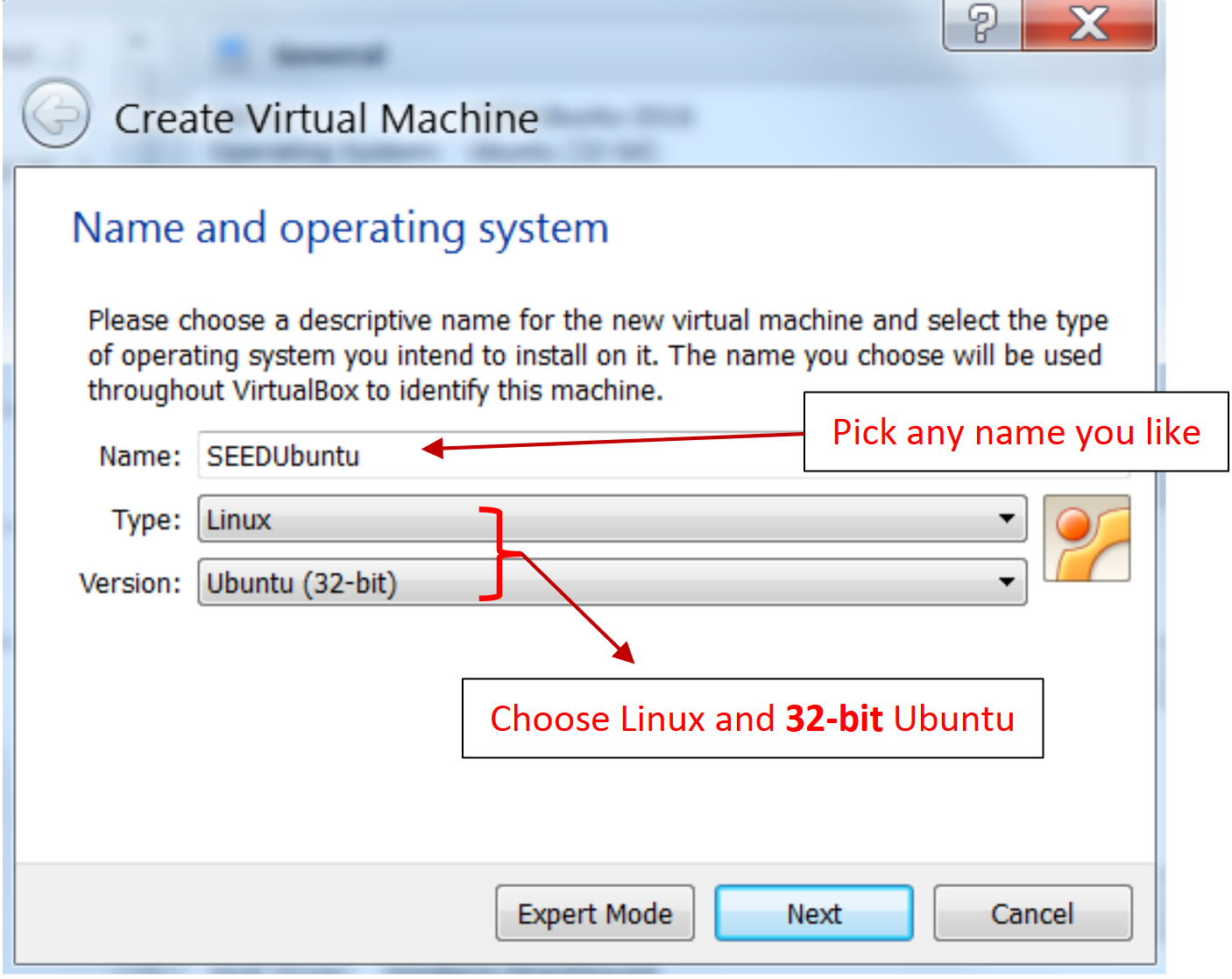Close the Create Virtual Machine dialog
1232x979 pixels.
(x=1089, y=24)
